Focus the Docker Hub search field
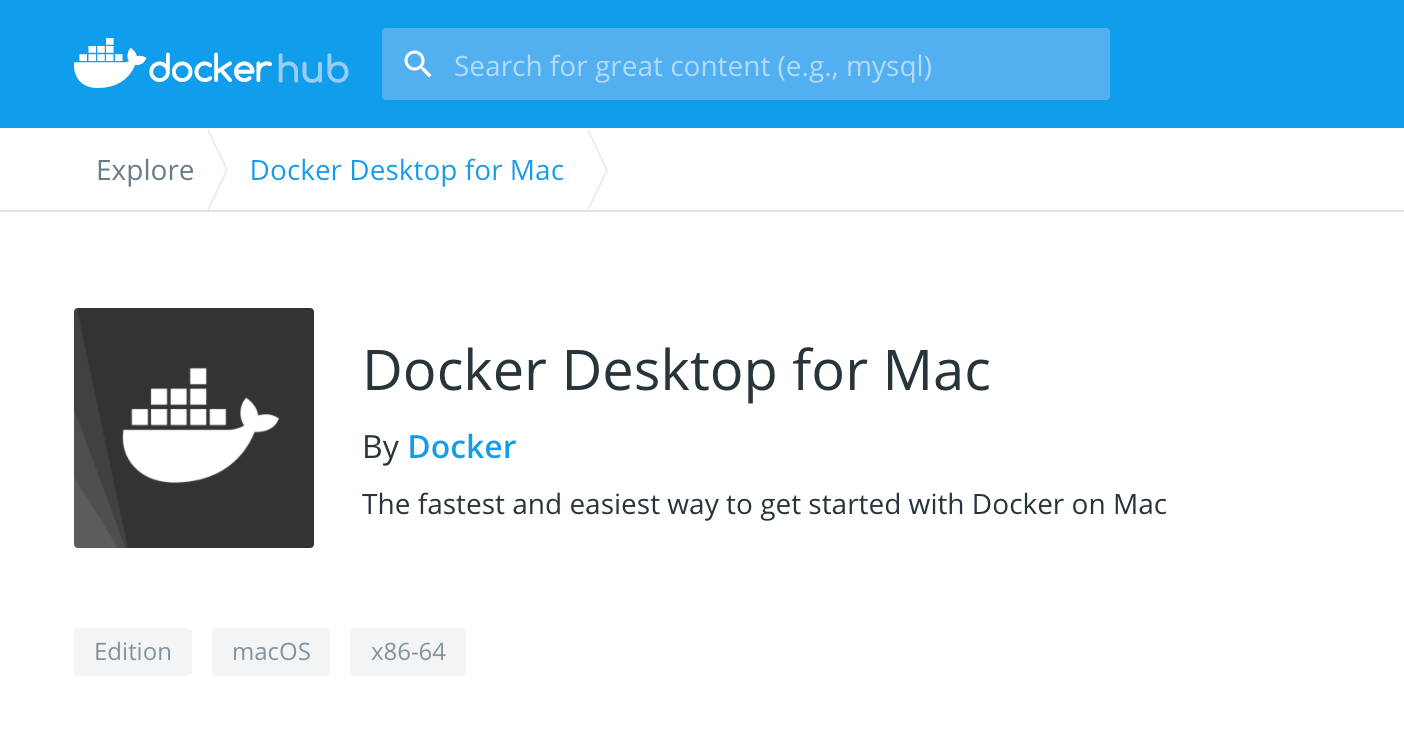The image size is (1404, 756). click(745, 64)
